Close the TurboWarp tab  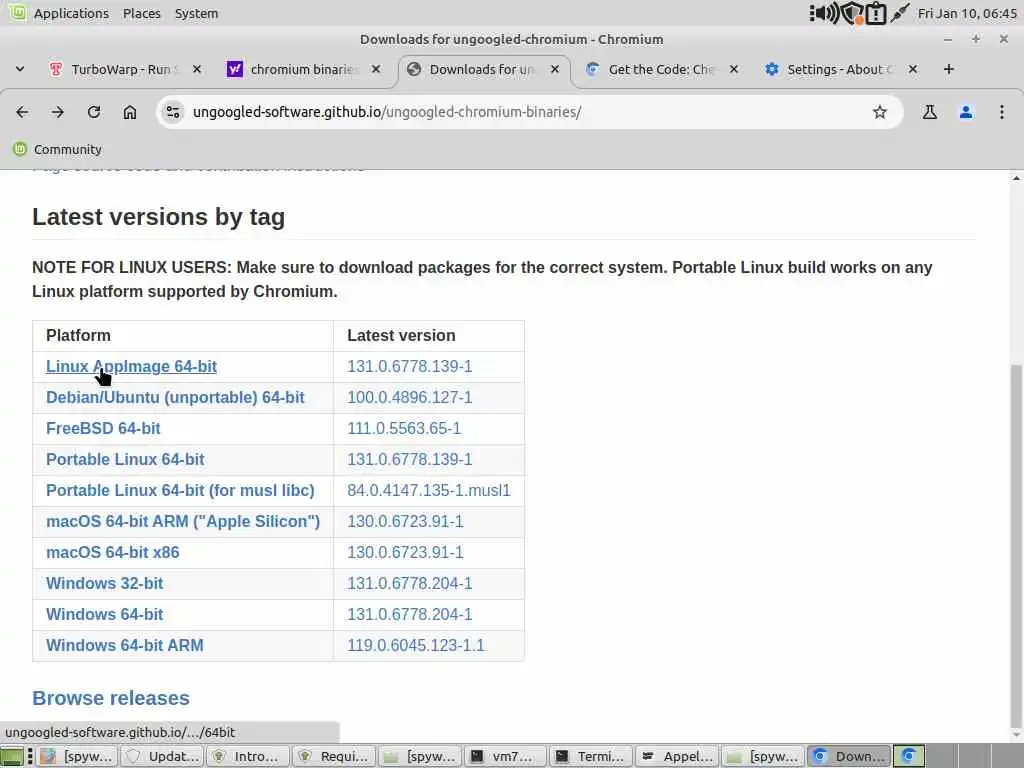(x=197, y=69)
